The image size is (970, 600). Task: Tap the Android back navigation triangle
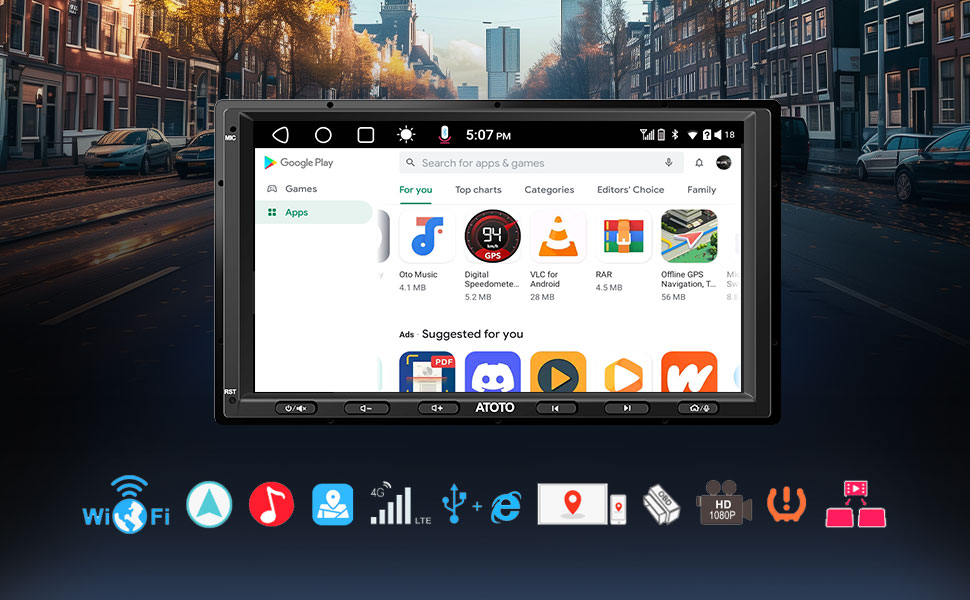coord(280,135)
